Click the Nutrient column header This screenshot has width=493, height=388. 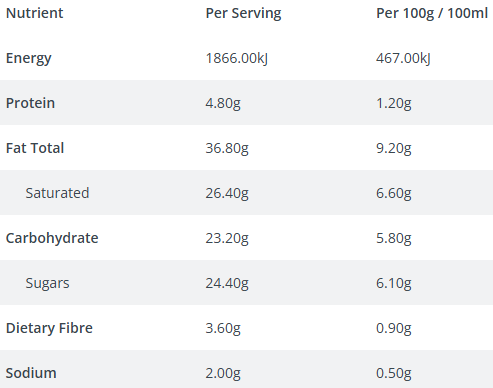(34, 13)
